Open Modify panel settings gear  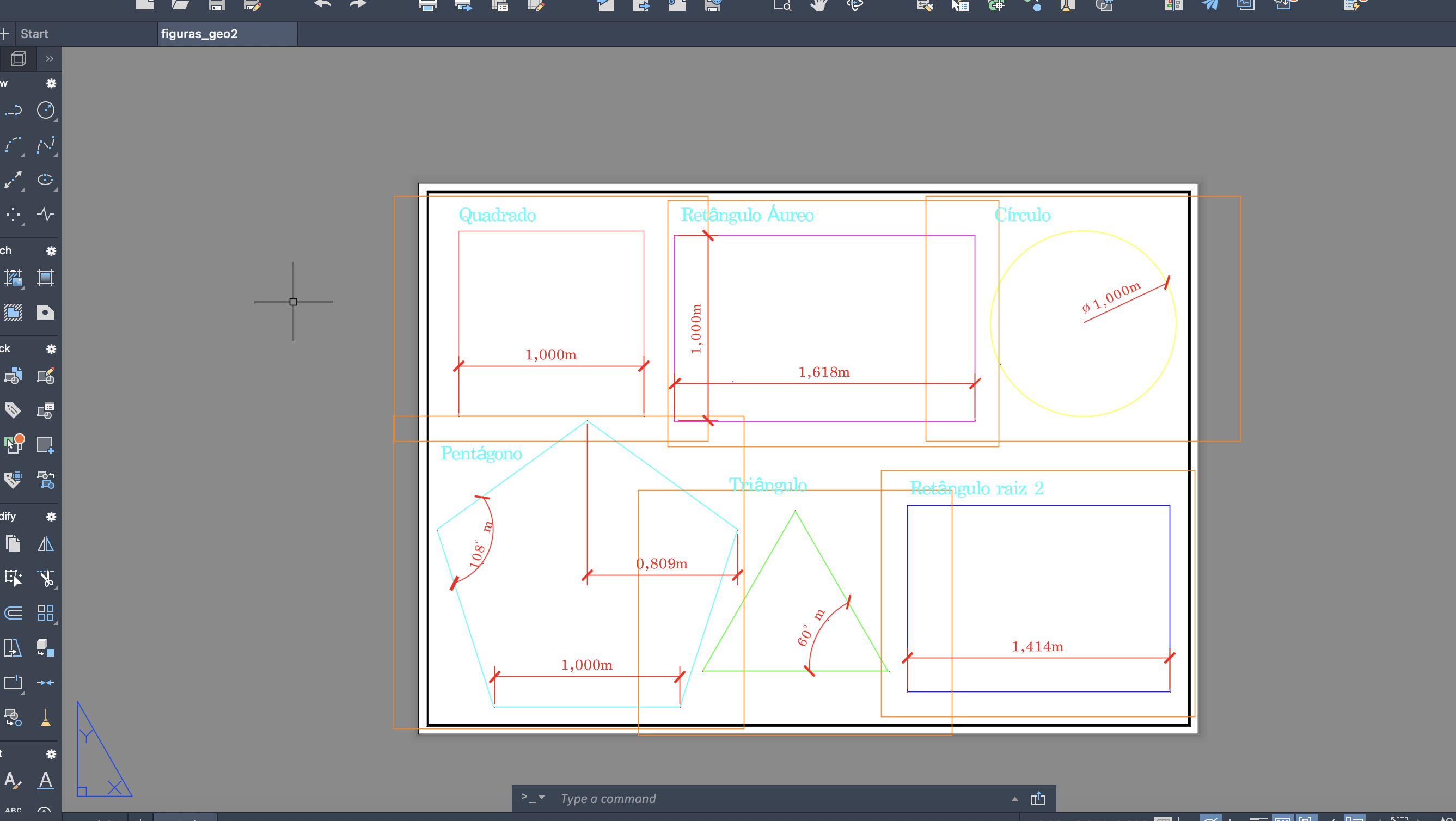[51, 517]
